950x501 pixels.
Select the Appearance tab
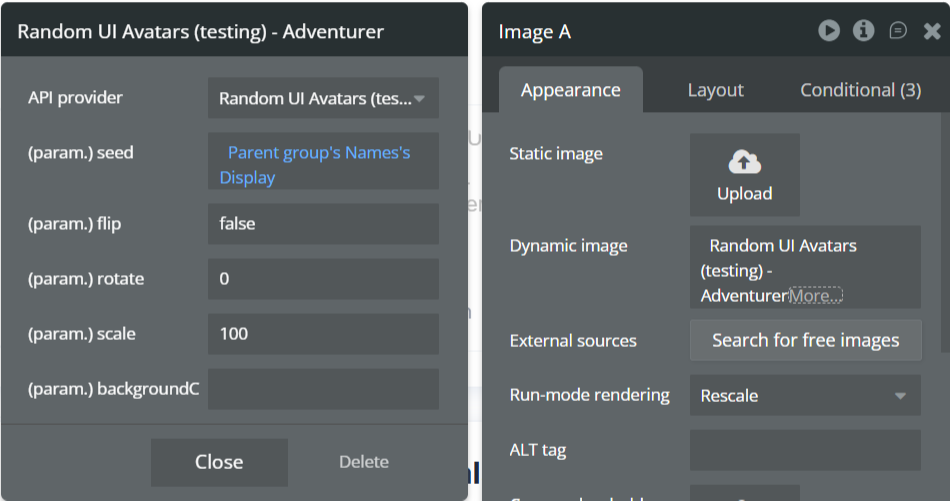(x=571, y=90)
